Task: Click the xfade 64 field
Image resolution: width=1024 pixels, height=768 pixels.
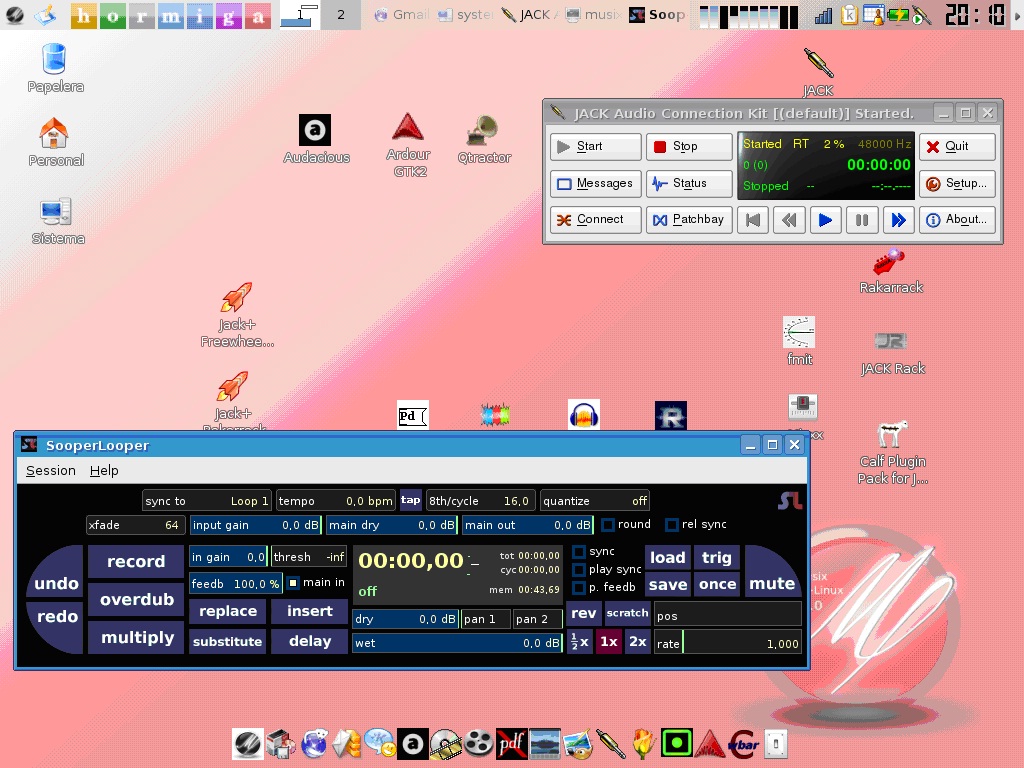Action: pyautogui.click(x=135, y=525)
